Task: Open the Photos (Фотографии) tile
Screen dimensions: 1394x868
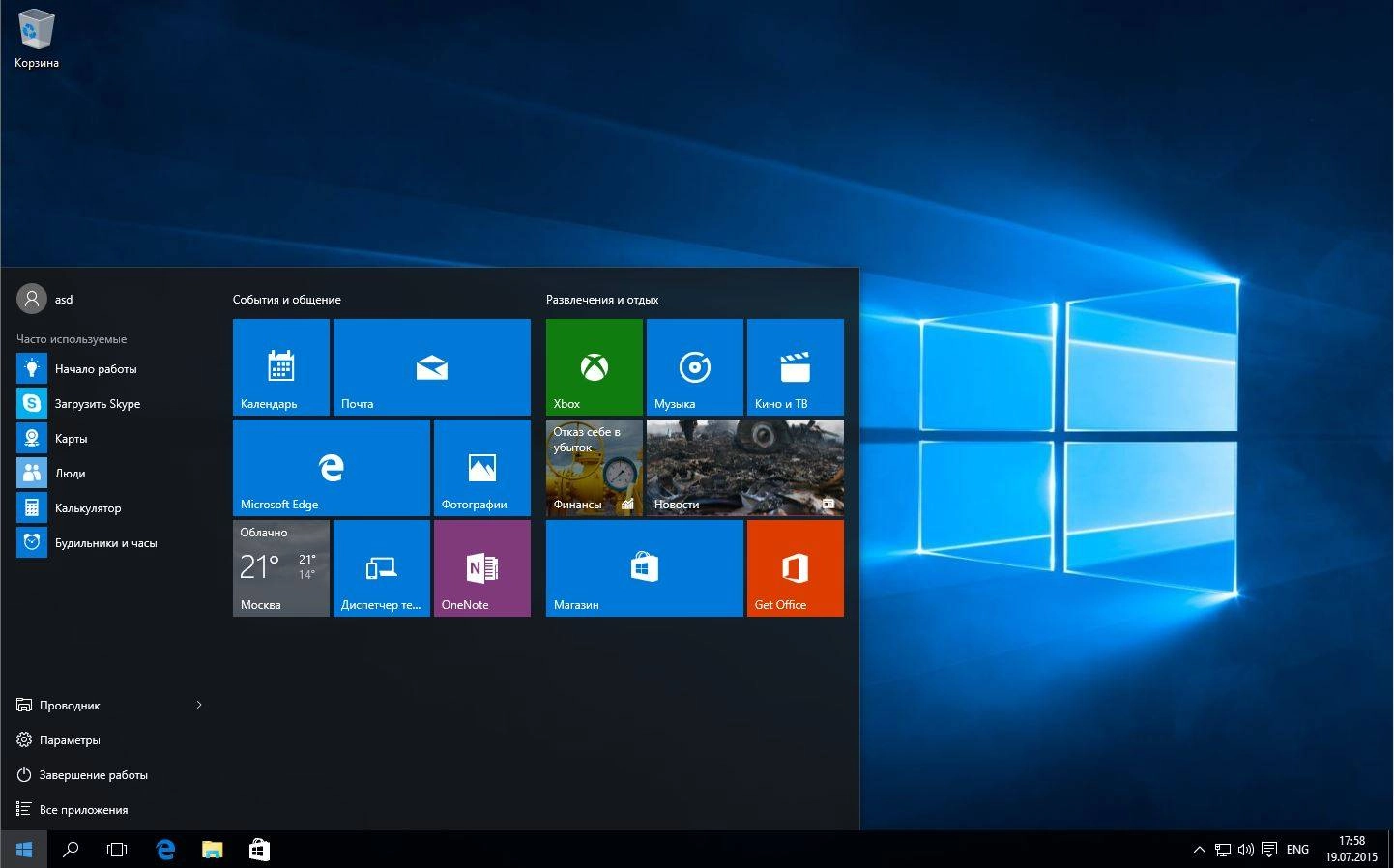Action: 482,468
